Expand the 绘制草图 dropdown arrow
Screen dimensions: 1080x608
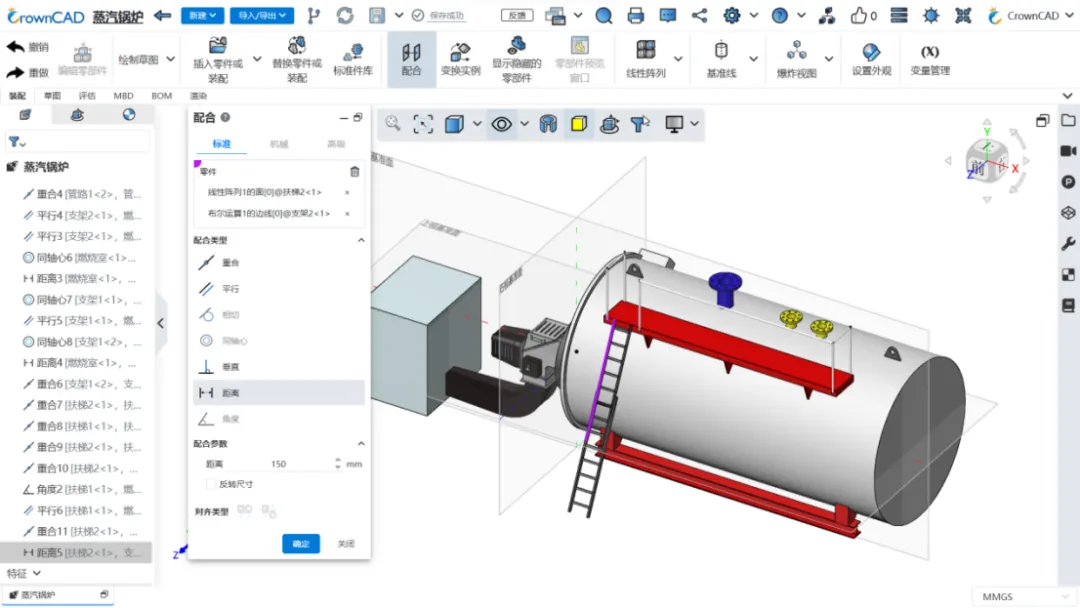pos(171,59)
